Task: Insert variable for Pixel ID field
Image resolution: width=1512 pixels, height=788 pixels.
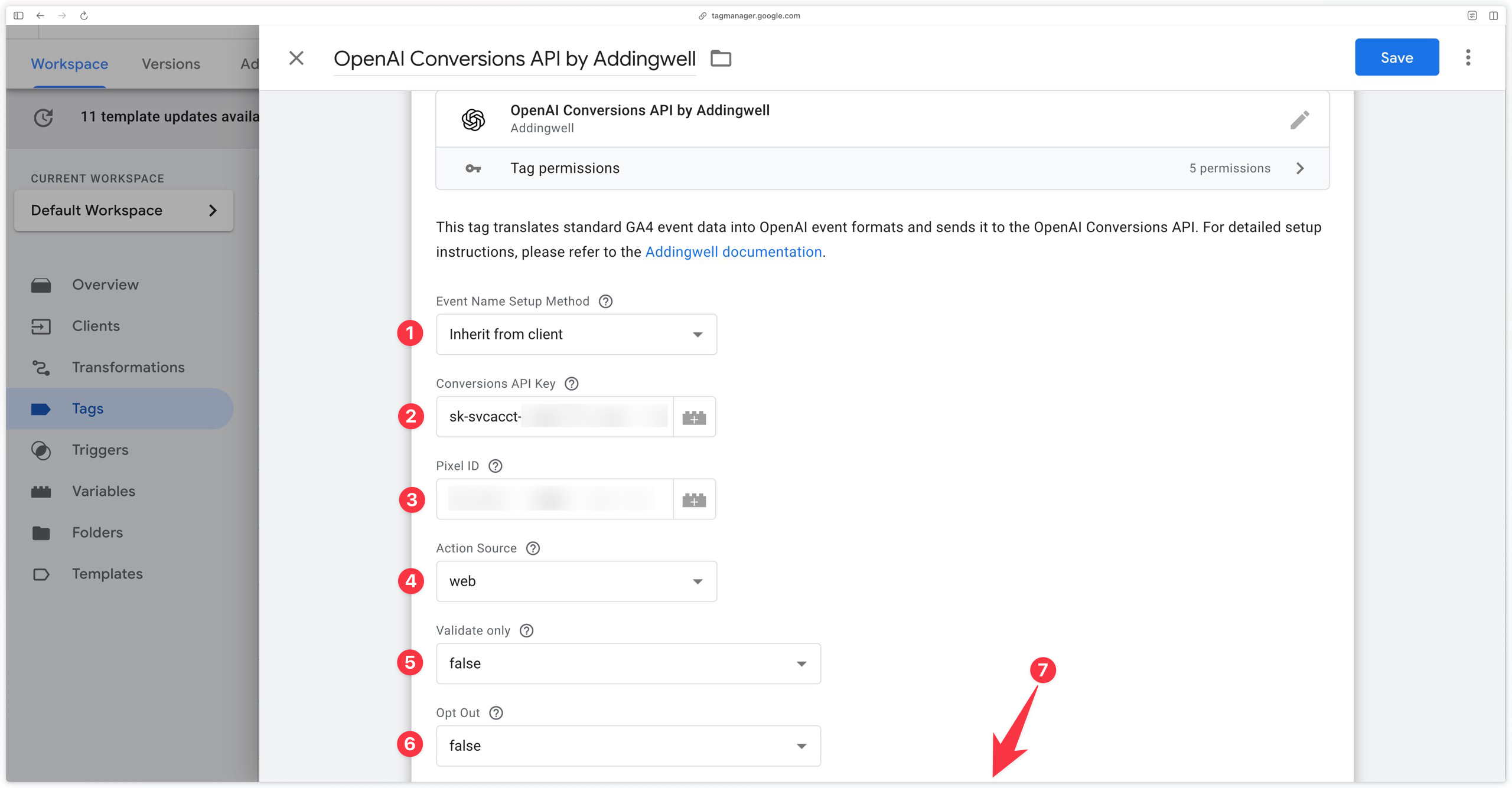Action: pyautogui.click(x=694, y=500)
